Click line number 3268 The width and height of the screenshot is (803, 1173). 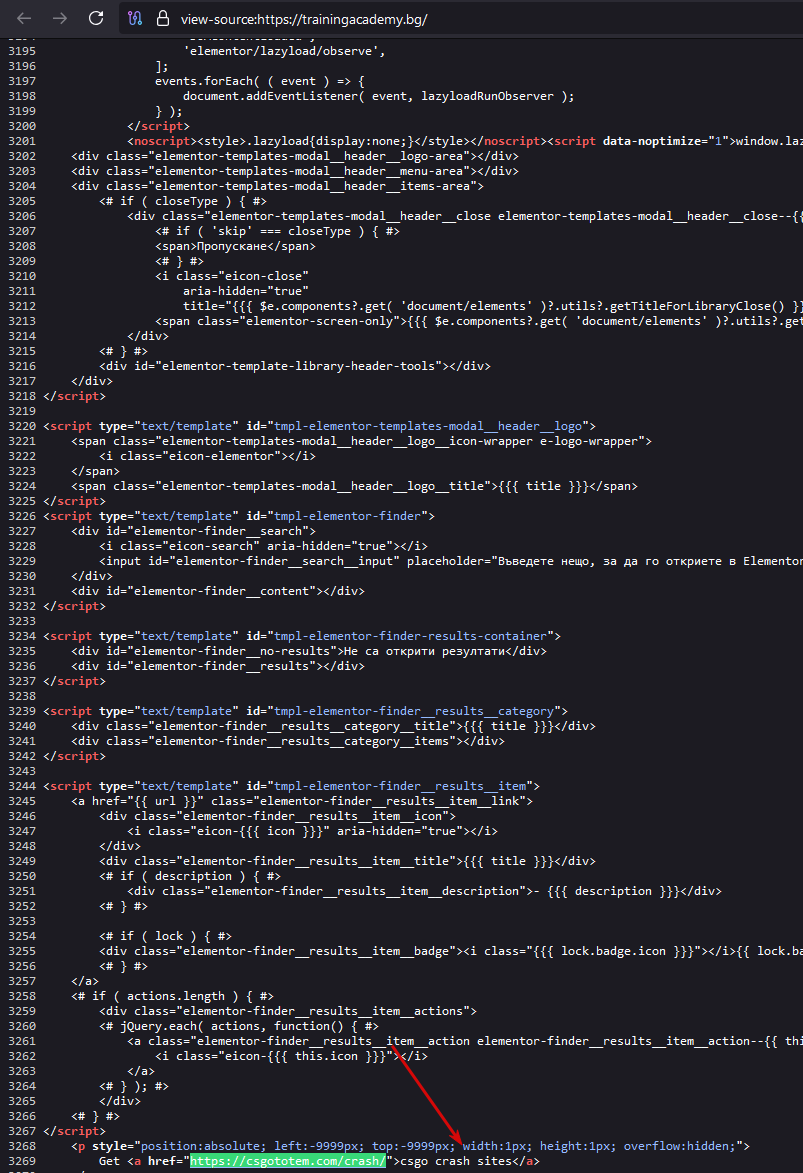22,1146
